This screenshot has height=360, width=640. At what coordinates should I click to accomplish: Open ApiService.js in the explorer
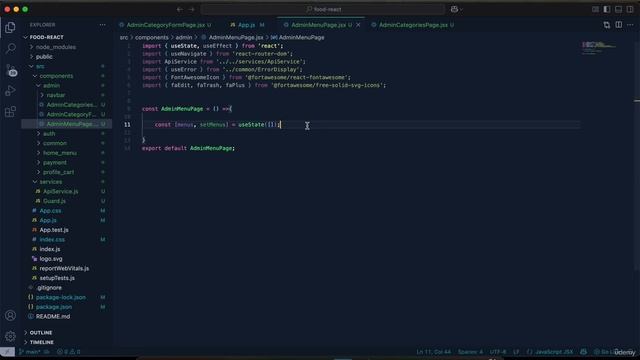(x=60, y=191)
